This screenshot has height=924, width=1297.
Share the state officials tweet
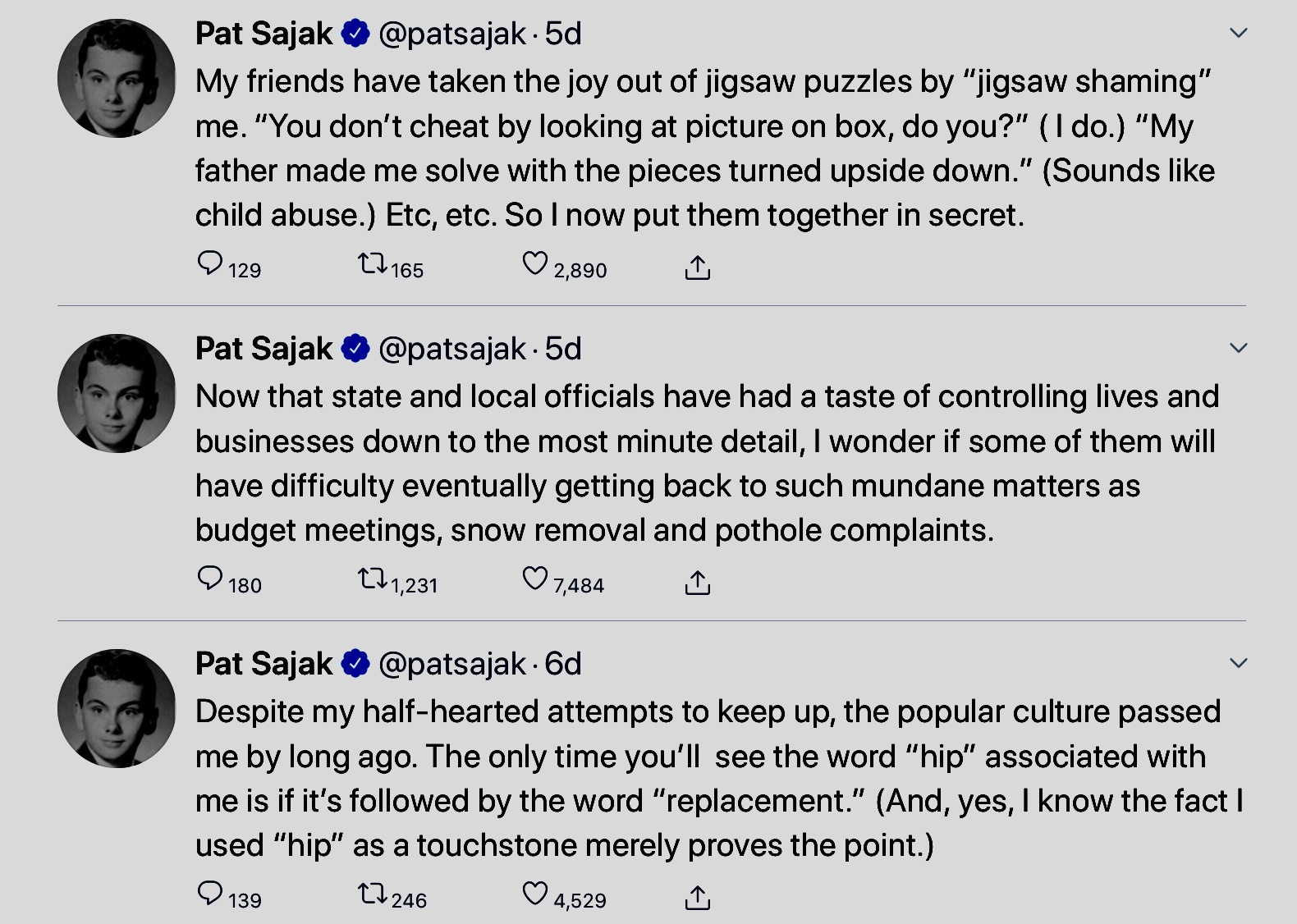(x=697, y=582)
